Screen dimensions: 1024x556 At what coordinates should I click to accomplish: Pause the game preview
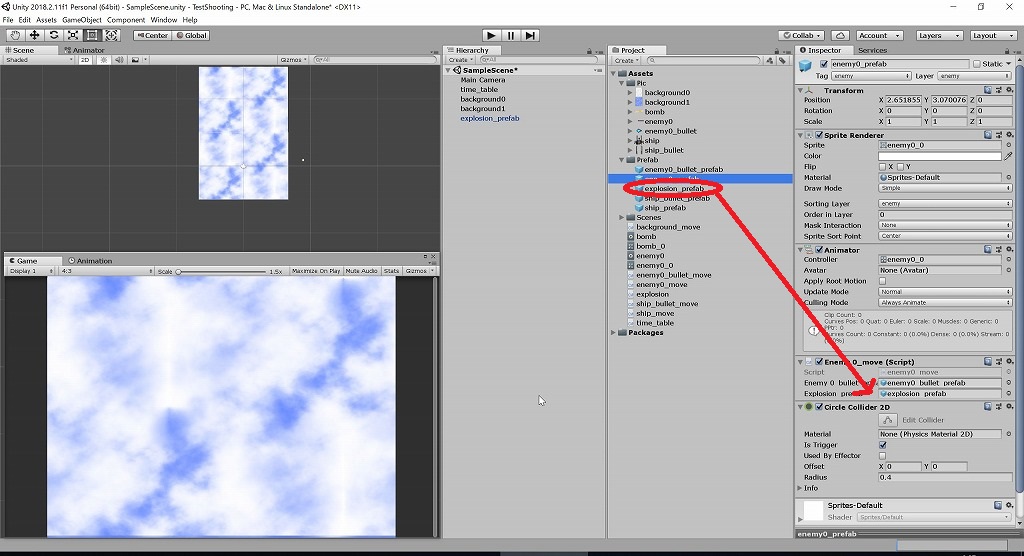(511, 35)
